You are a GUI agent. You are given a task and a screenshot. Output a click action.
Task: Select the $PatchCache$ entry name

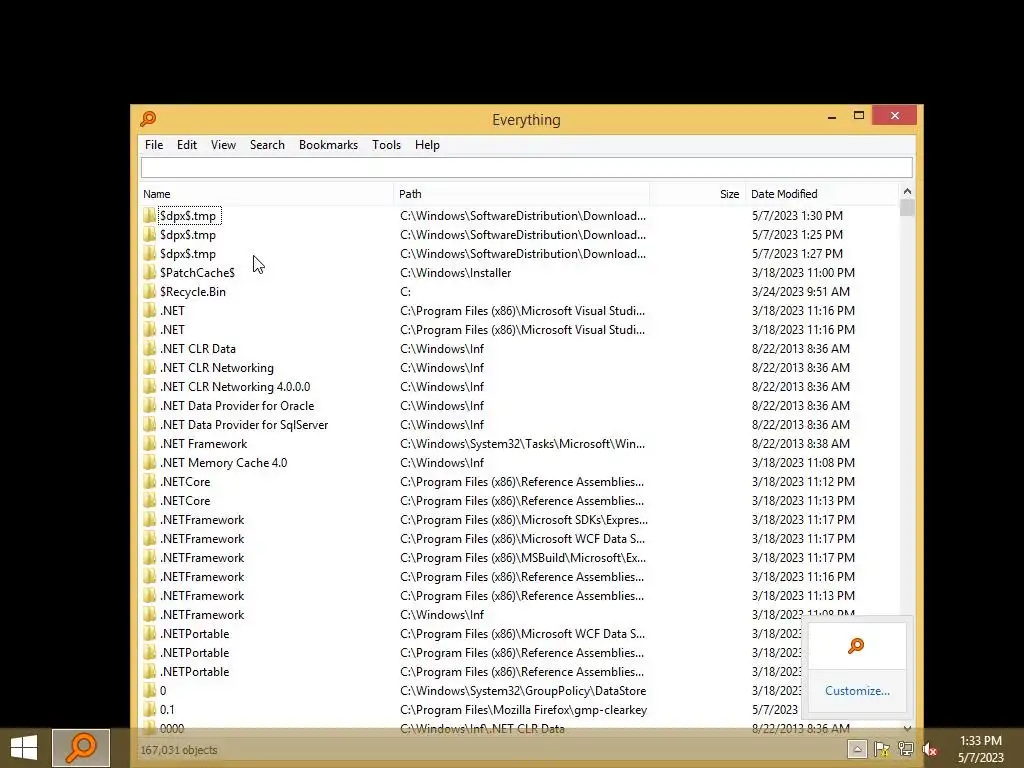(197, 272)
